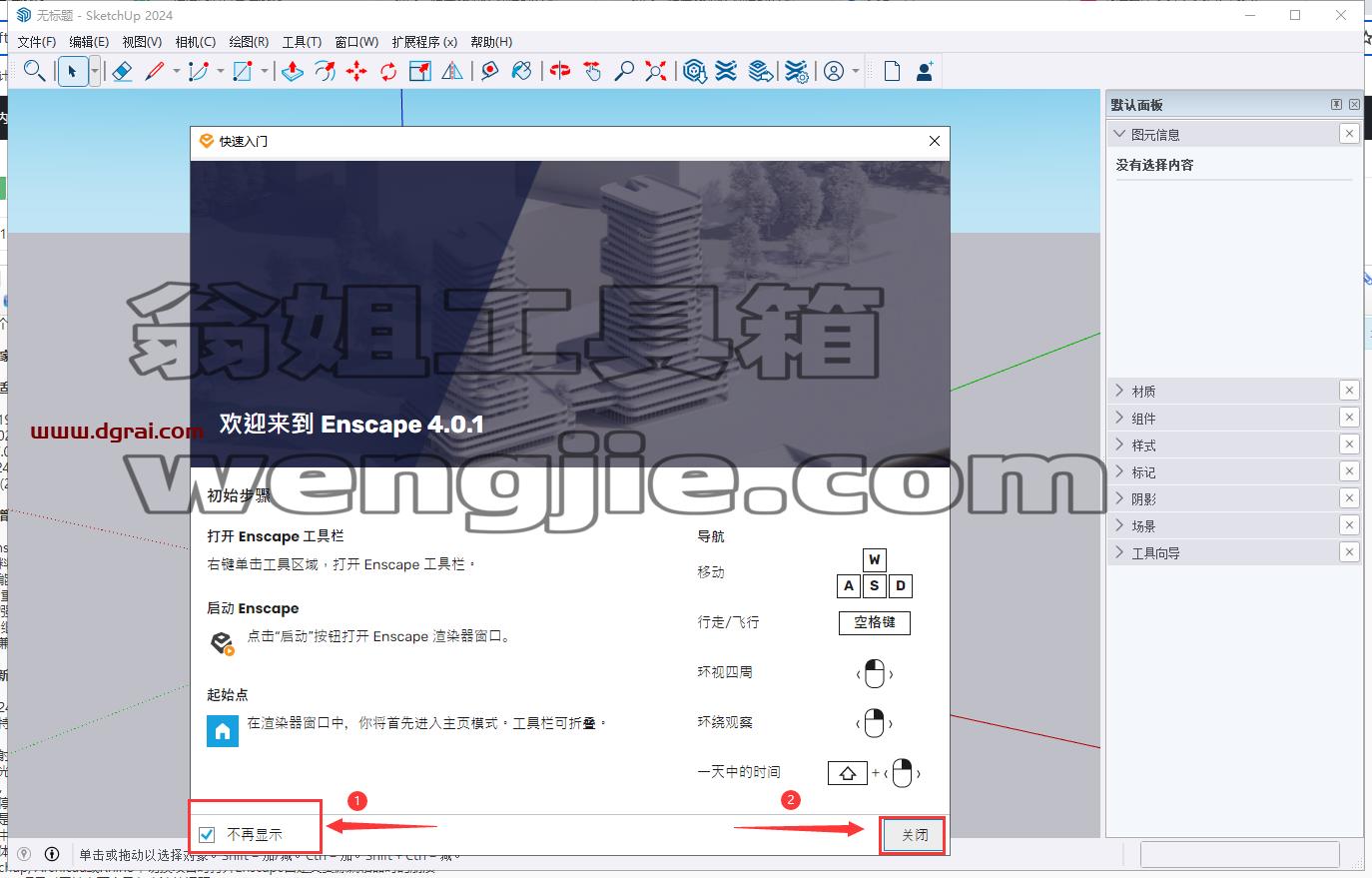Open the 相机(C) menu
The width and height of the screenshot is (1372, 878).
tap(195, 41)
